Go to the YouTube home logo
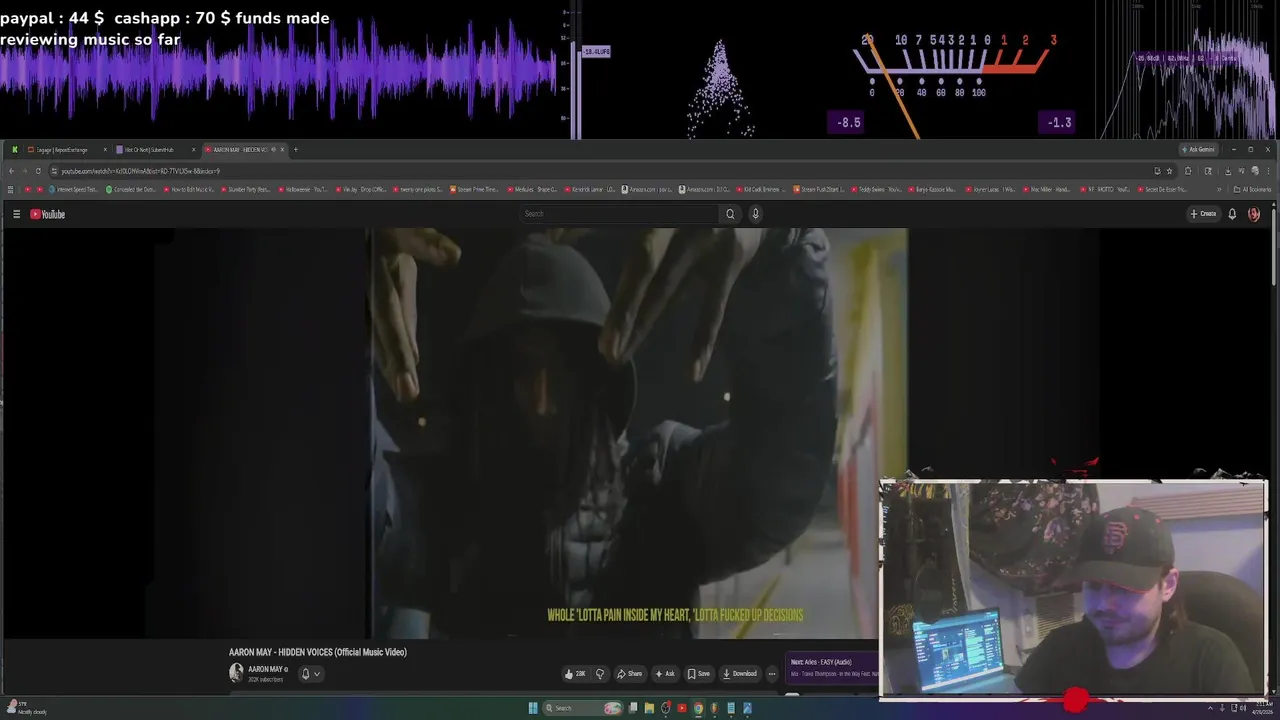This screenshot has height=720, width=1280. point(47,214)
